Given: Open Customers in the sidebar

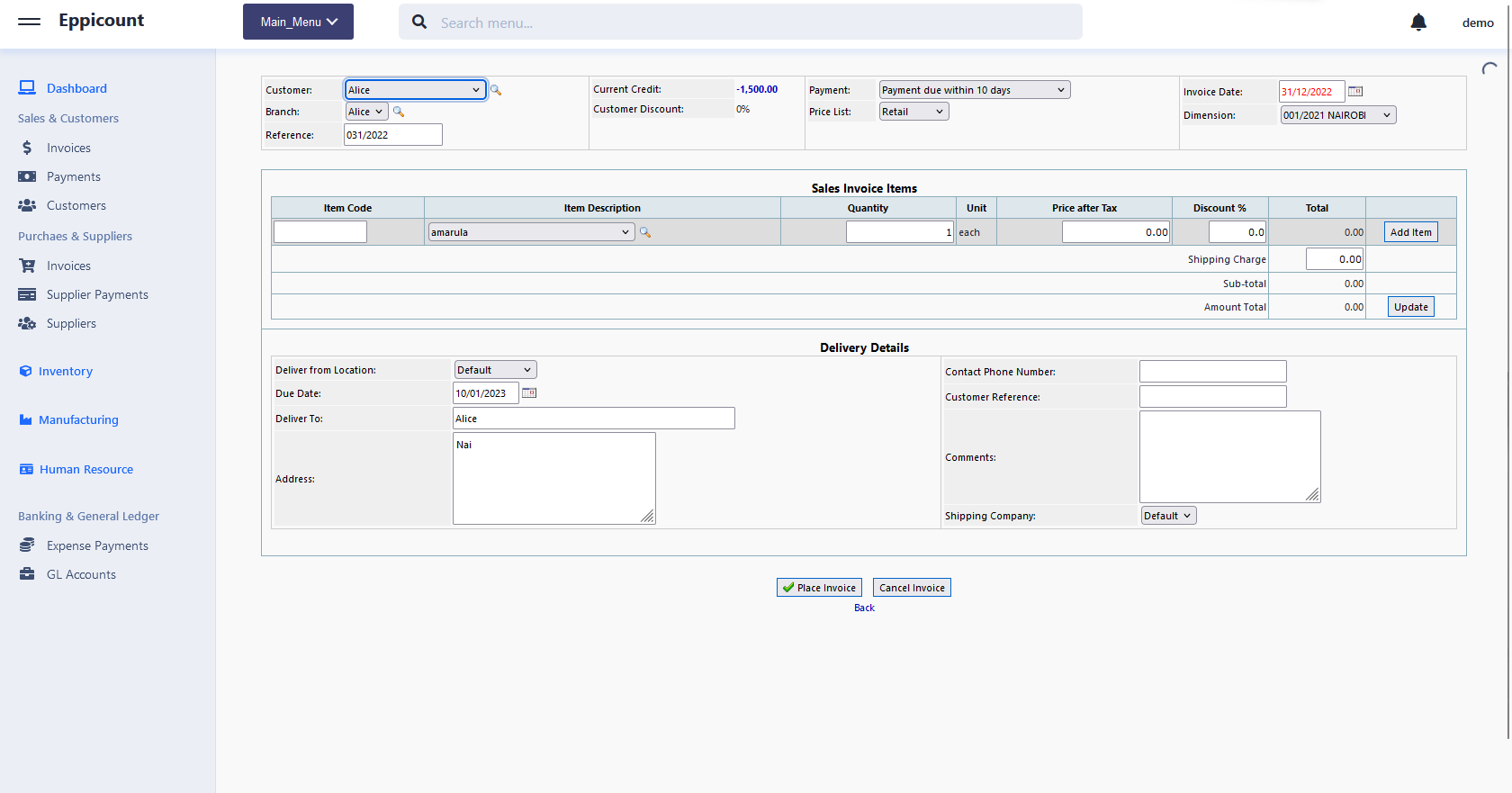Looking at the screenshot, I should click(76, 205).
